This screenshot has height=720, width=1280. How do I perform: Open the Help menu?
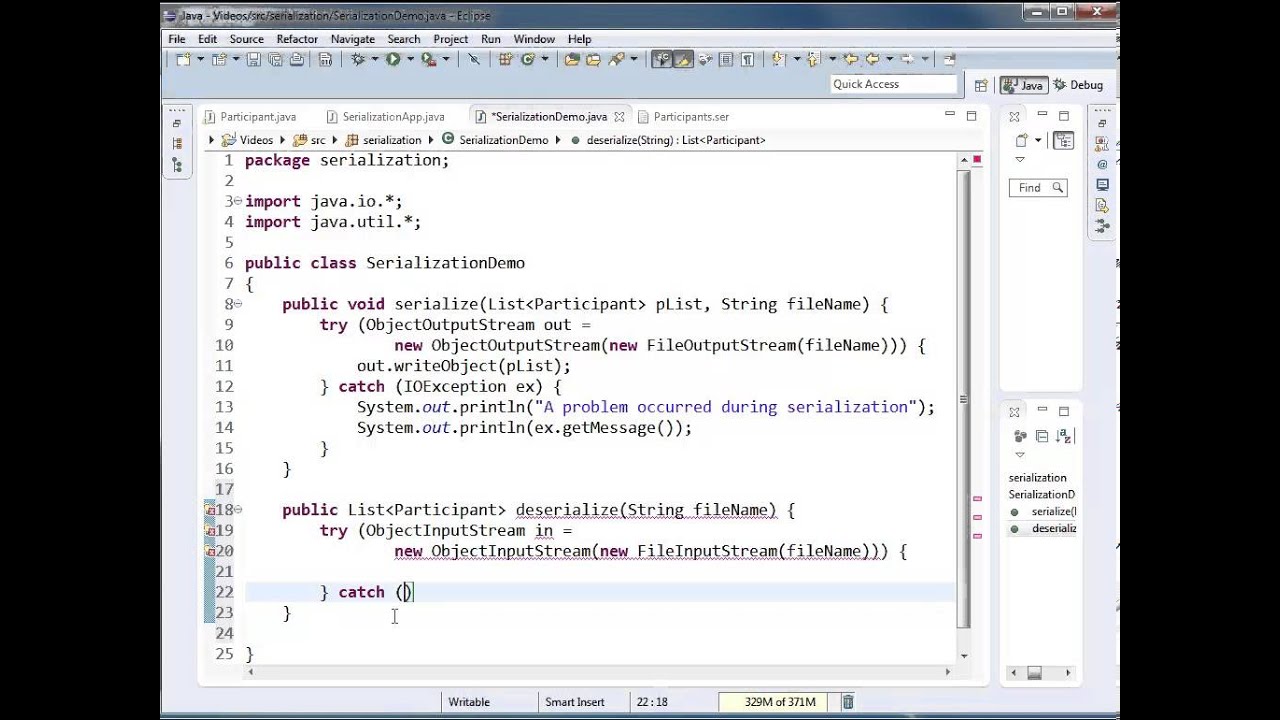click(x=580, y=39)
